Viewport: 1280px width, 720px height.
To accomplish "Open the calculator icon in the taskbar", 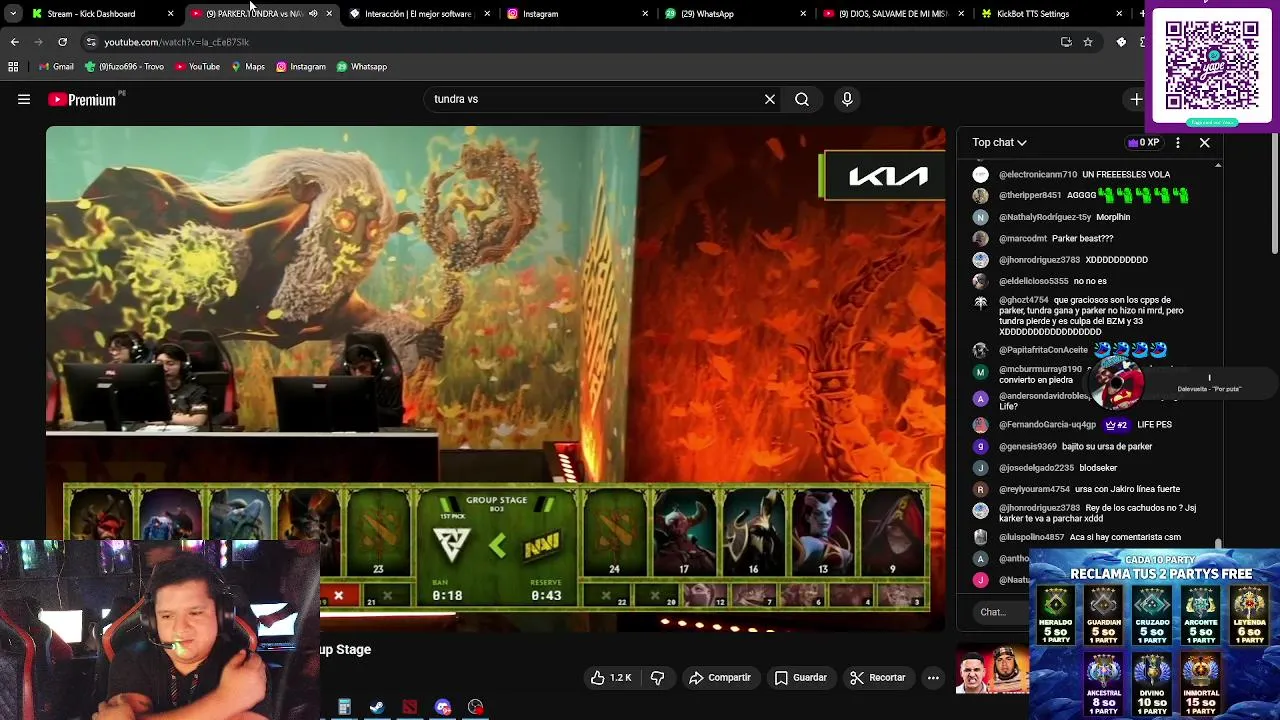I will click(x=344, y=707).
